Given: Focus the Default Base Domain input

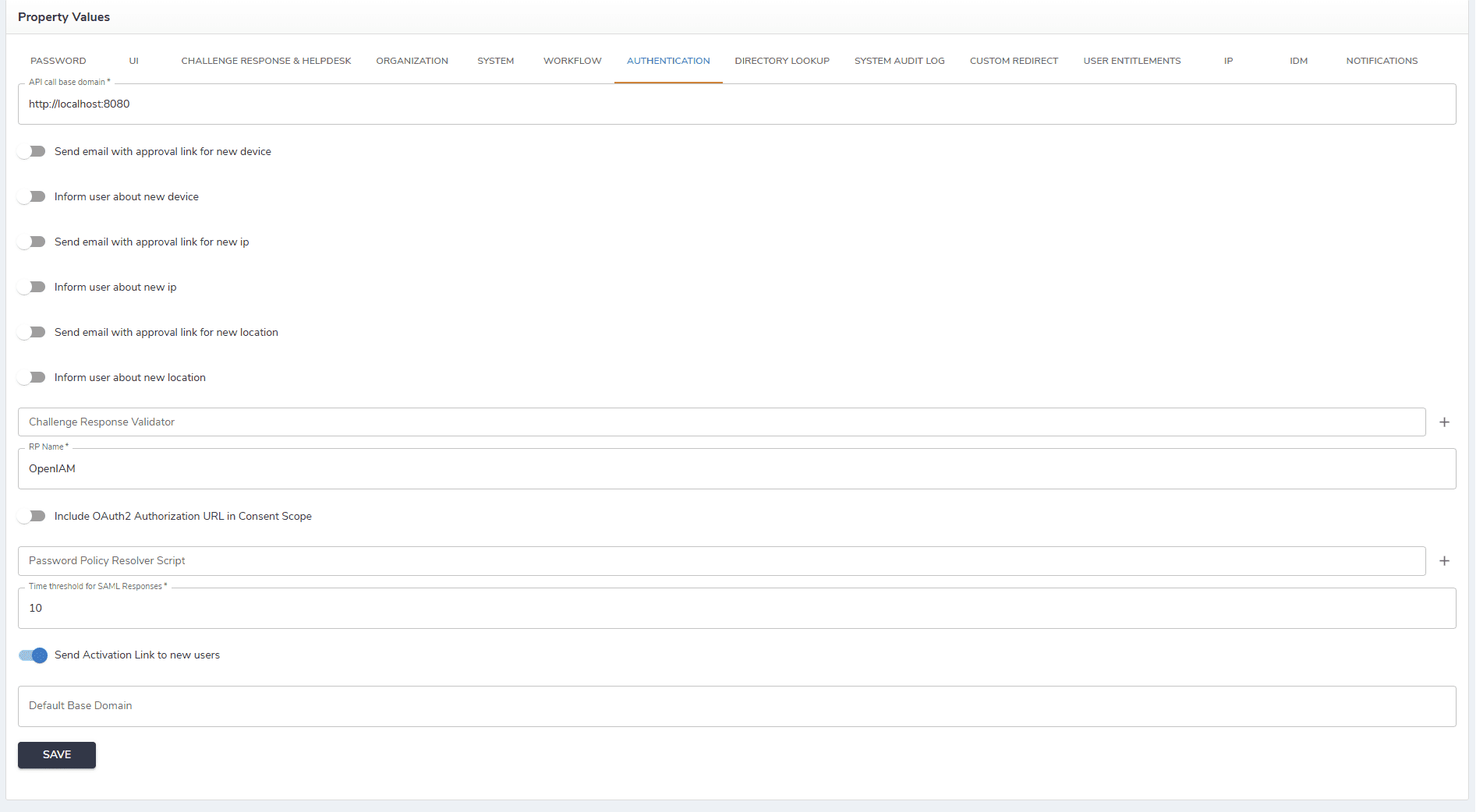Looking at the screenshot, I should [737, 706].
